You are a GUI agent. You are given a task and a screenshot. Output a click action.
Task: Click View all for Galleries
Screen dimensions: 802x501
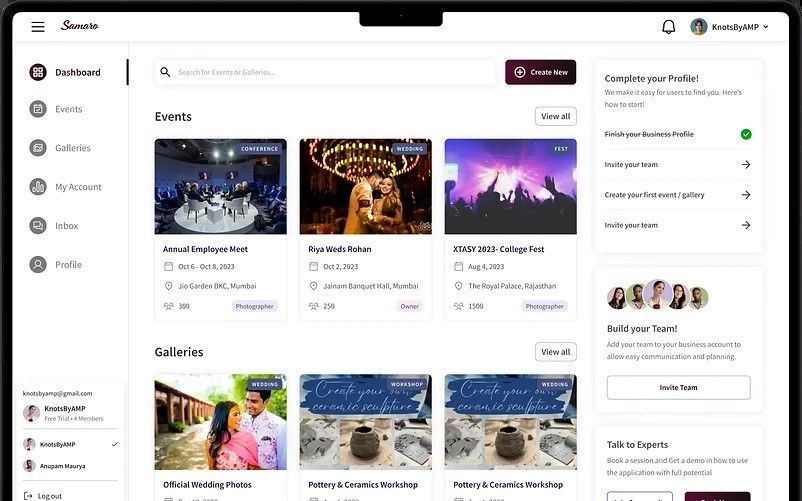pos(555,352)
